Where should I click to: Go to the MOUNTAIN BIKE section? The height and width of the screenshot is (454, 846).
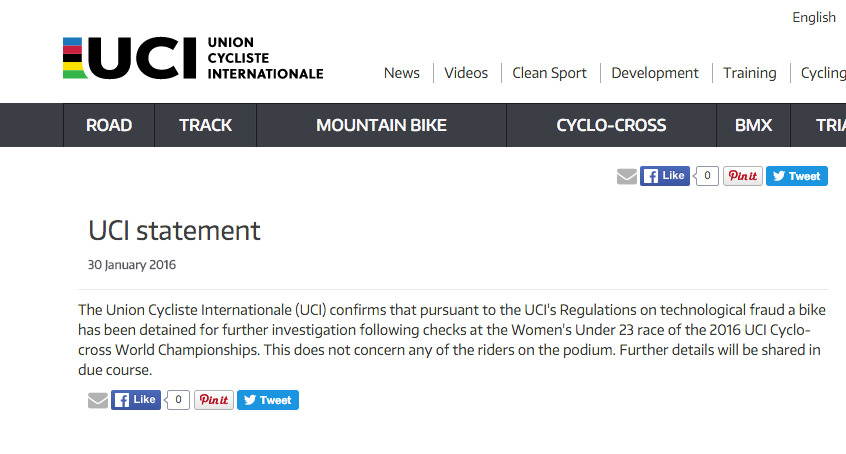(x=381, y=125)
